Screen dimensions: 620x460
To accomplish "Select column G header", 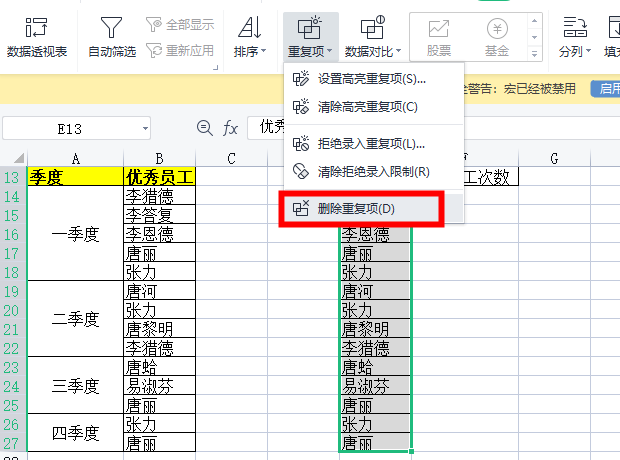I will (554, 159).
